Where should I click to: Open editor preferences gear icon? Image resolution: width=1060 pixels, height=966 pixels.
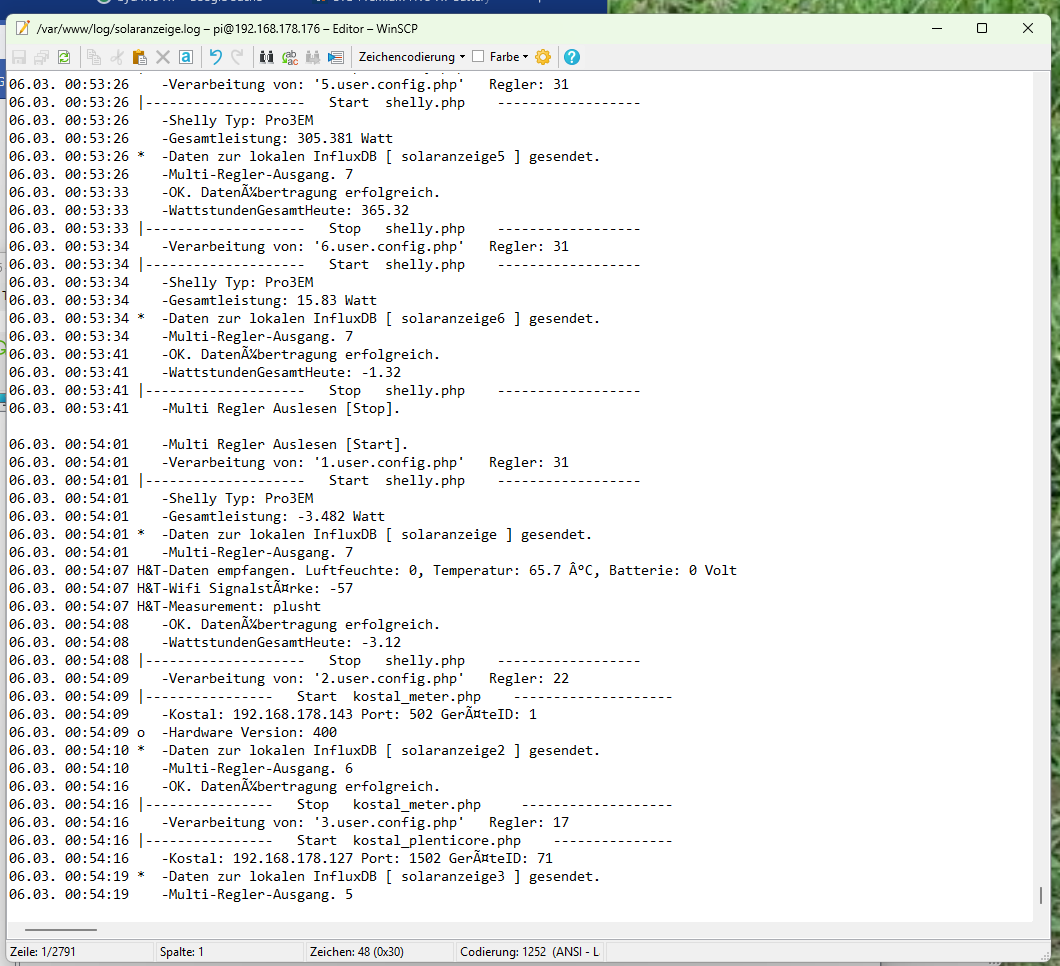coord(543,58)
